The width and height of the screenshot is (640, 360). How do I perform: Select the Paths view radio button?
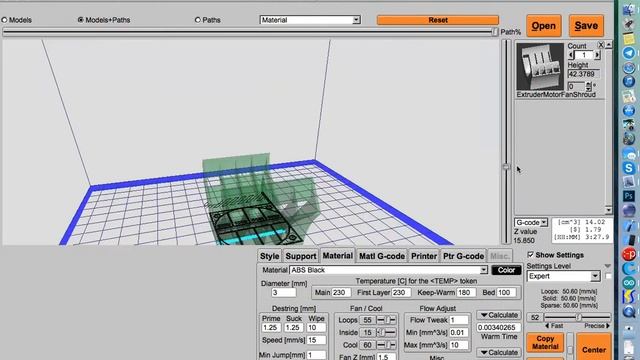[198, 20]
